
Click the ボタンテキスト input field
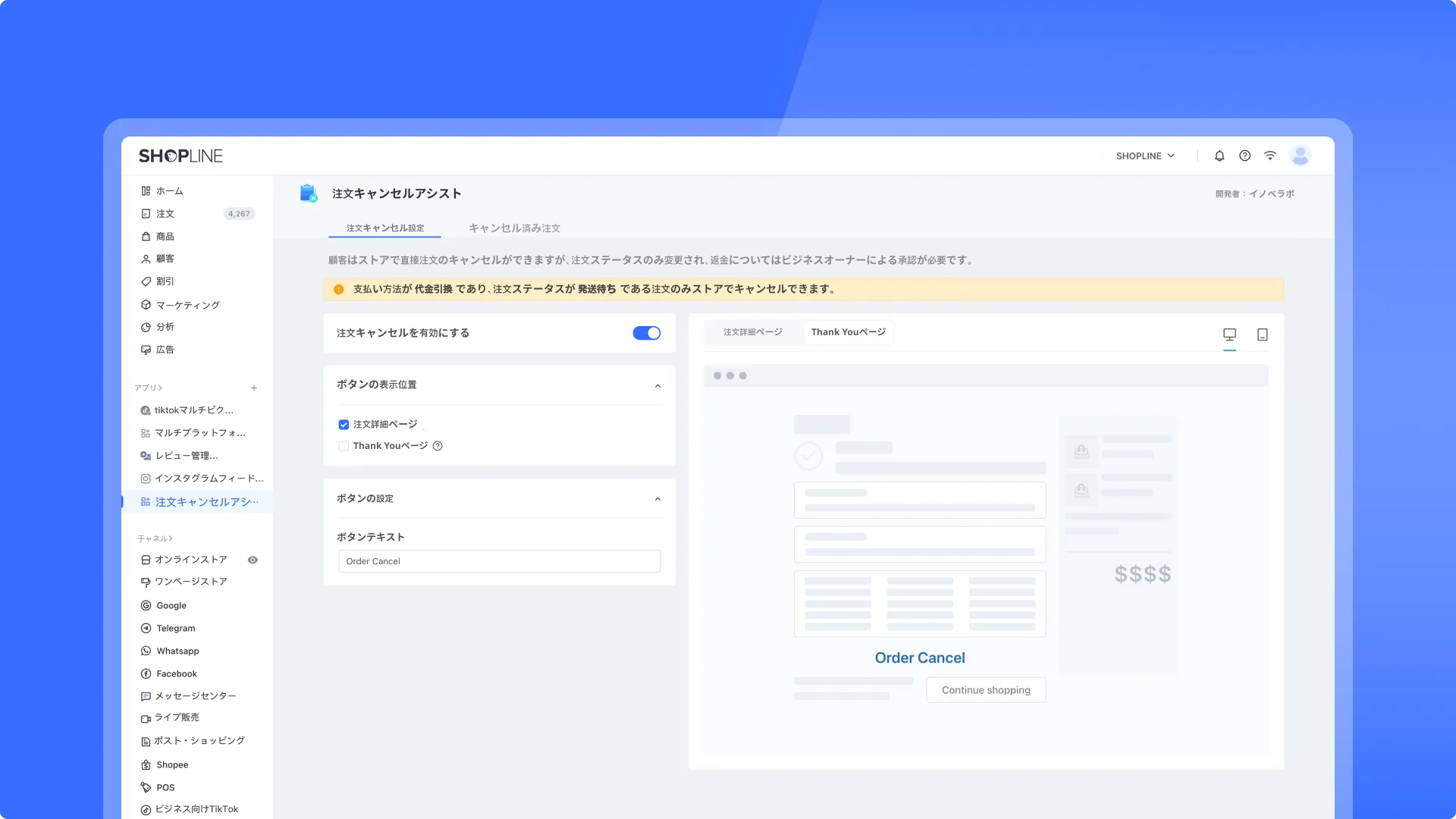coord(499,561)
